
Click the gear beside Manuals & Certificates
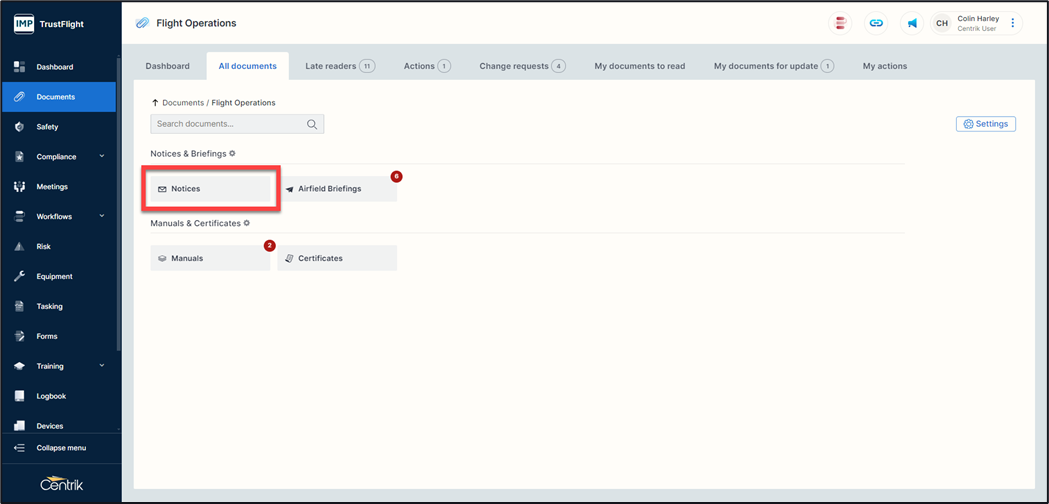click(246, 223)
